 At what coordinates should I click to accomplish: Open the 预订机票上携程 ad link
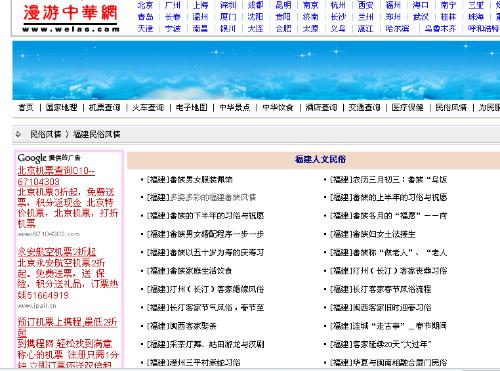click(x=67, y=327)
